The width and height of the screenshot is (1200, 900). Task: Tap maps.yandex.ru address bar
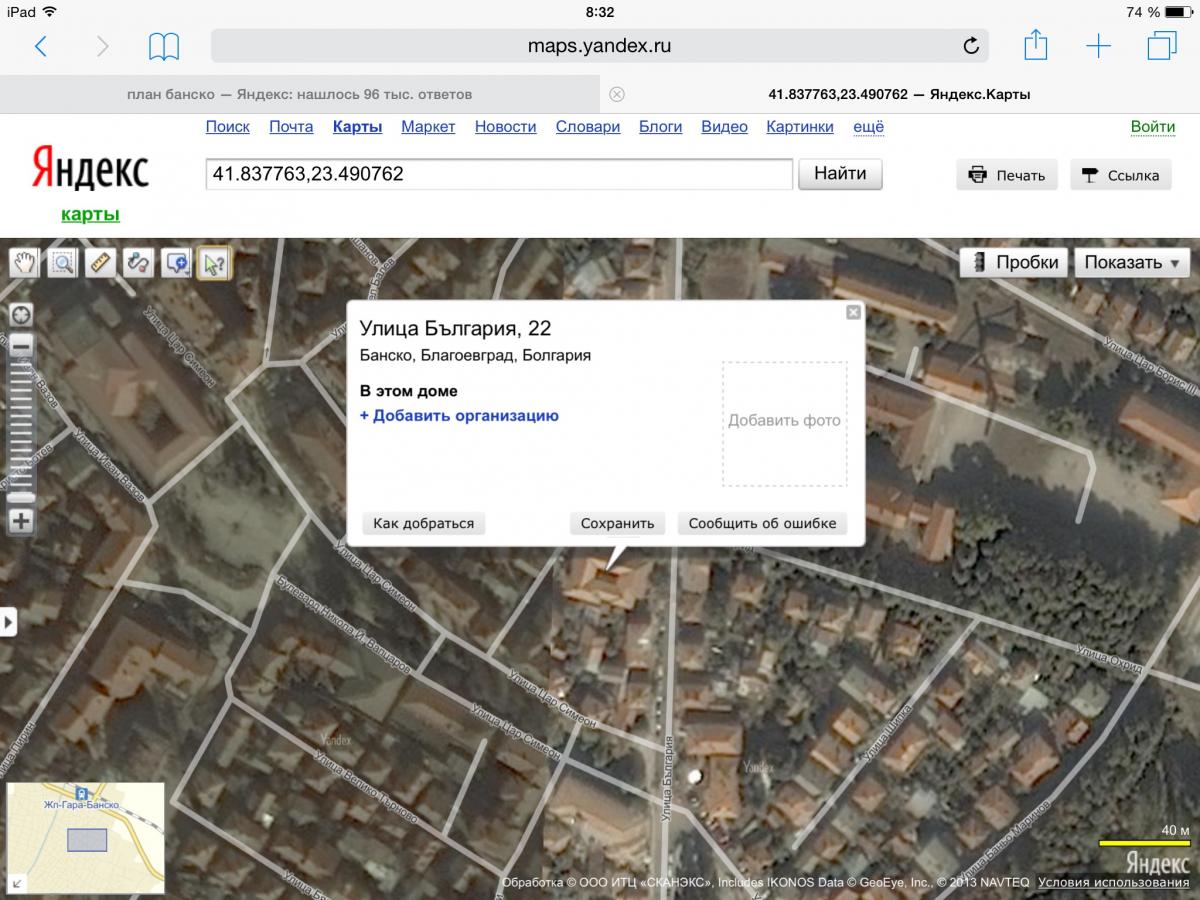pos(599,46)
